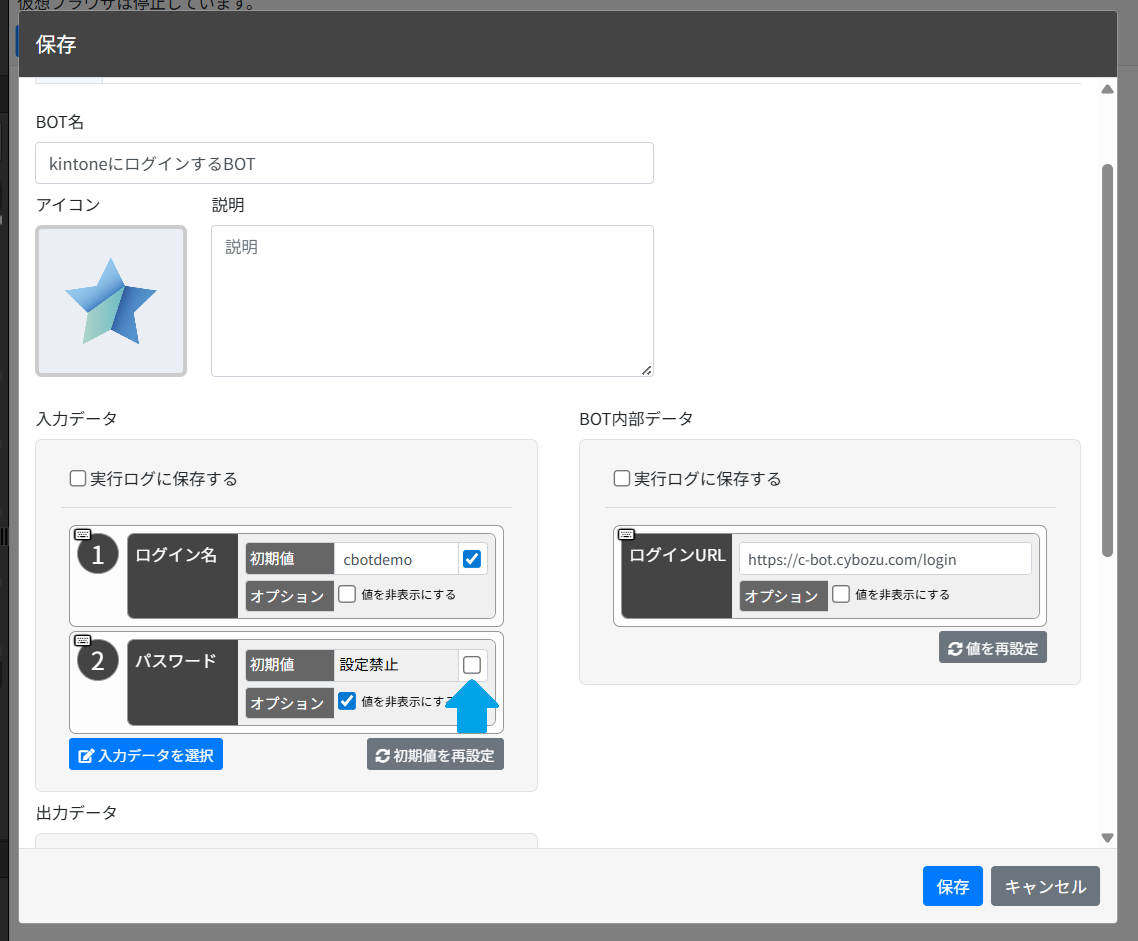
Task: Click the 初期値 label in ログイン名 row
Action: point(290,559)
